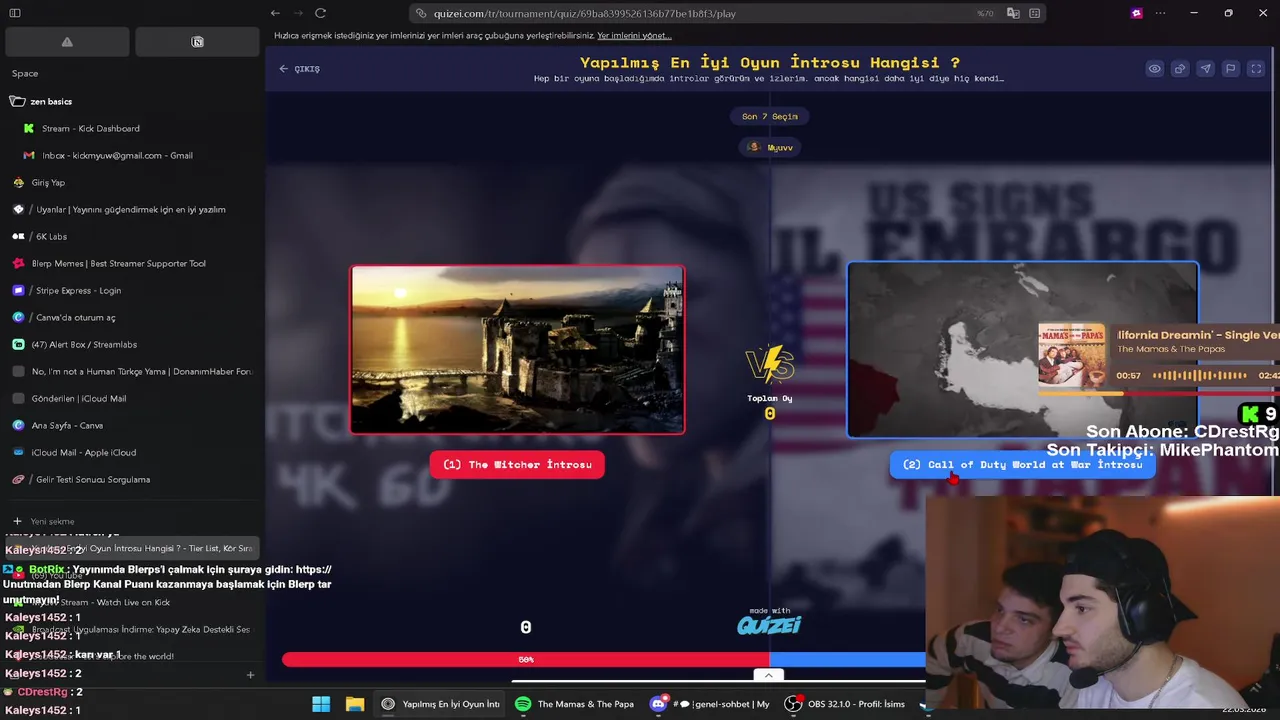Click the Streamlabs icon beside Alert Box

[x=18, y=344]
